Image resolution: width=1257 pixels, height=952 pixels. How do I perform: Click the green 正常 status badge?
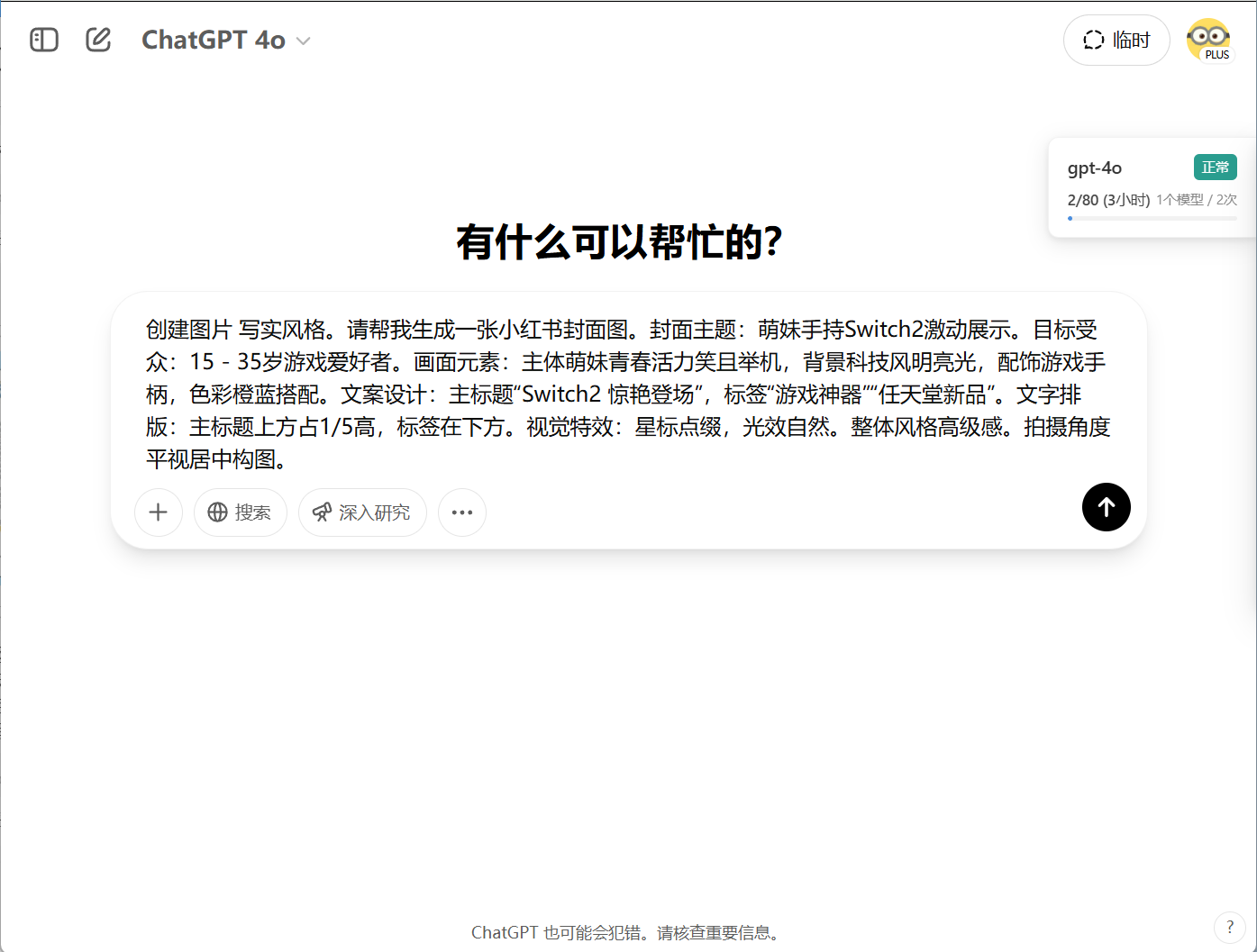coord(1215,168)
